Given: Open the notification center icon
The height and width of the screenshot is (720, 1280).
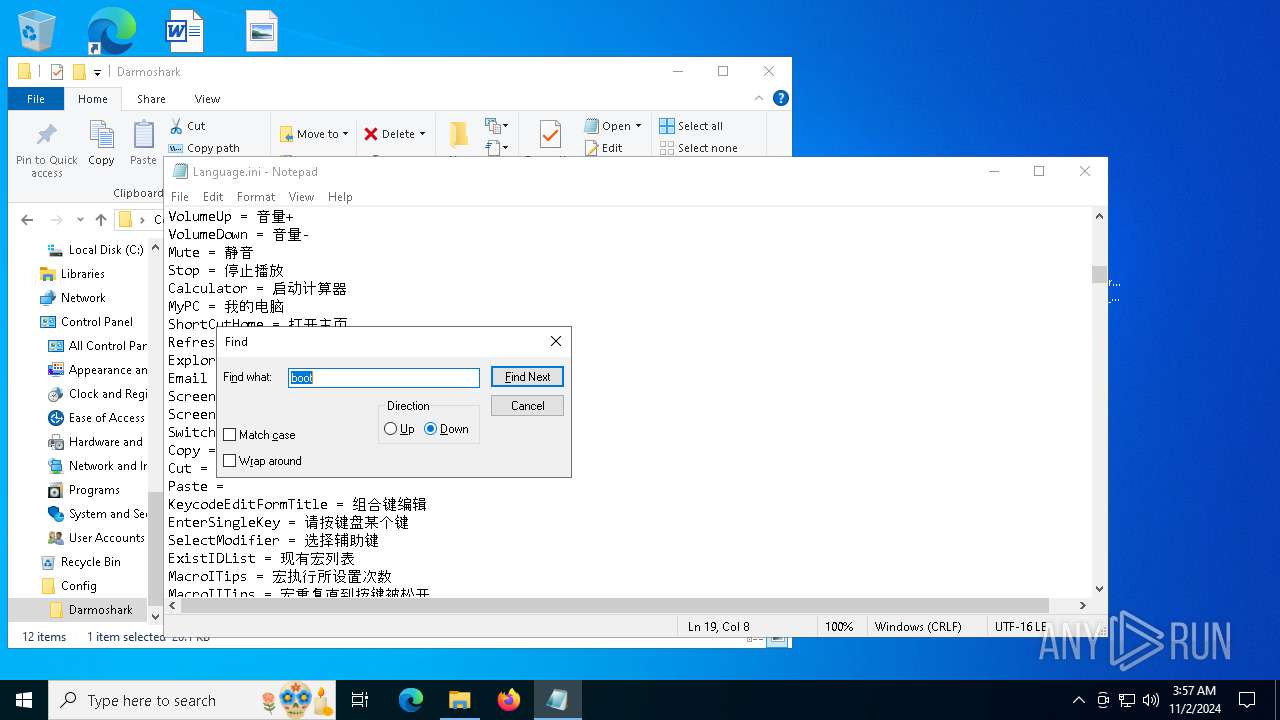Looking at the screenshot, I should click(1247, 700).
